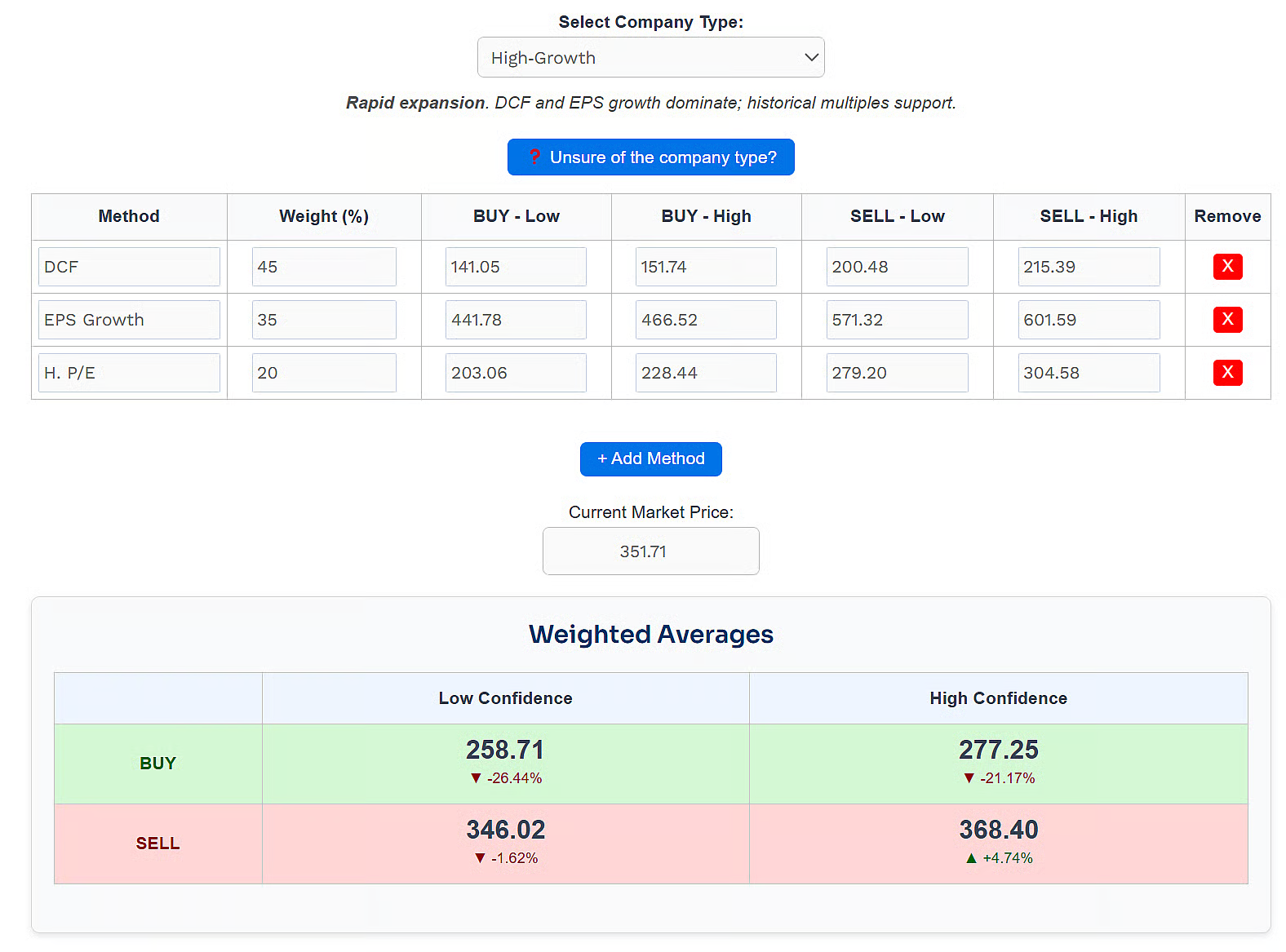The width and height of the screenshot is (1286, 952).
Task: Click the DCF SELL - High field 215.39
Action: (1089, 267)
